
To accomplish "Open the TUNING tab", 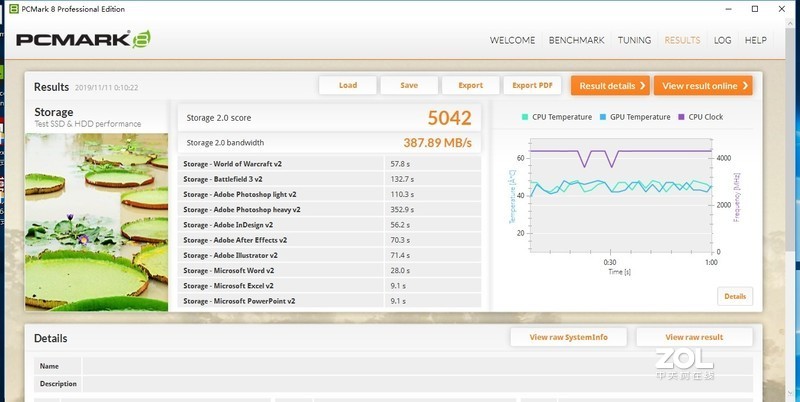I will [x=634, y=40].
